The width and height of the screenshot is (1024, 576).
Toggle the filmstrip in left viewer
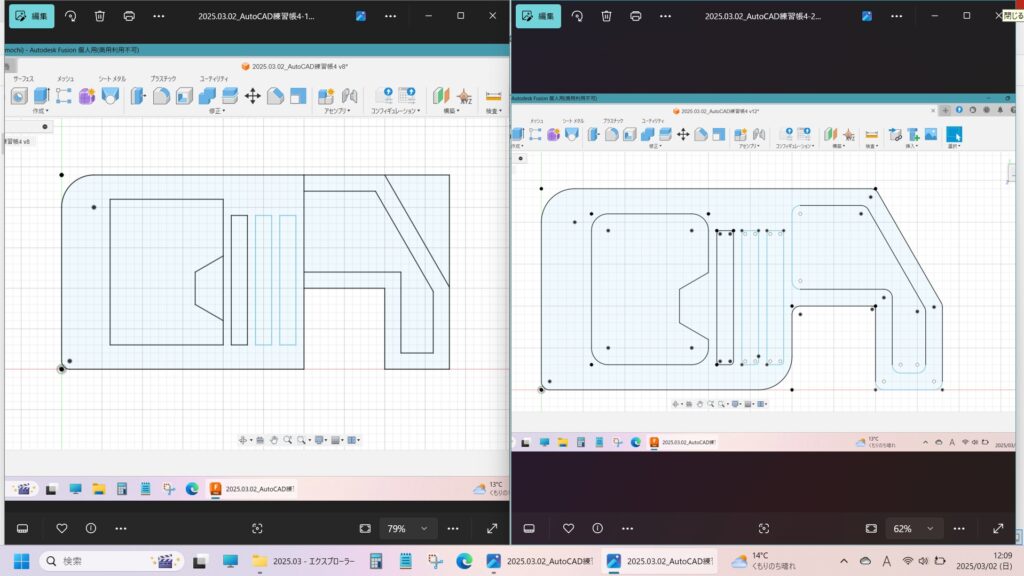[x=23, y=528]
